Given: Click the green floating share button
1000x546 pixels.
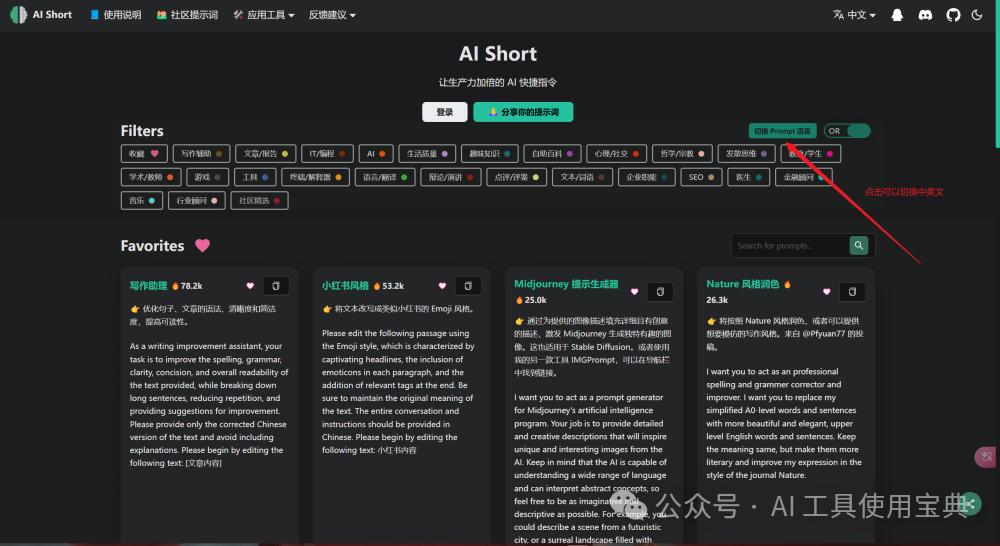Looking at the screenshot, I should (x=970, y=504).
